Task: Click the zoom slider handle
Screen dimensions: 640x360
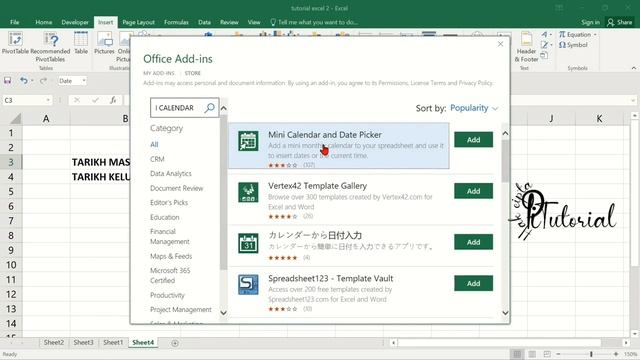Action: coord(591,354)
